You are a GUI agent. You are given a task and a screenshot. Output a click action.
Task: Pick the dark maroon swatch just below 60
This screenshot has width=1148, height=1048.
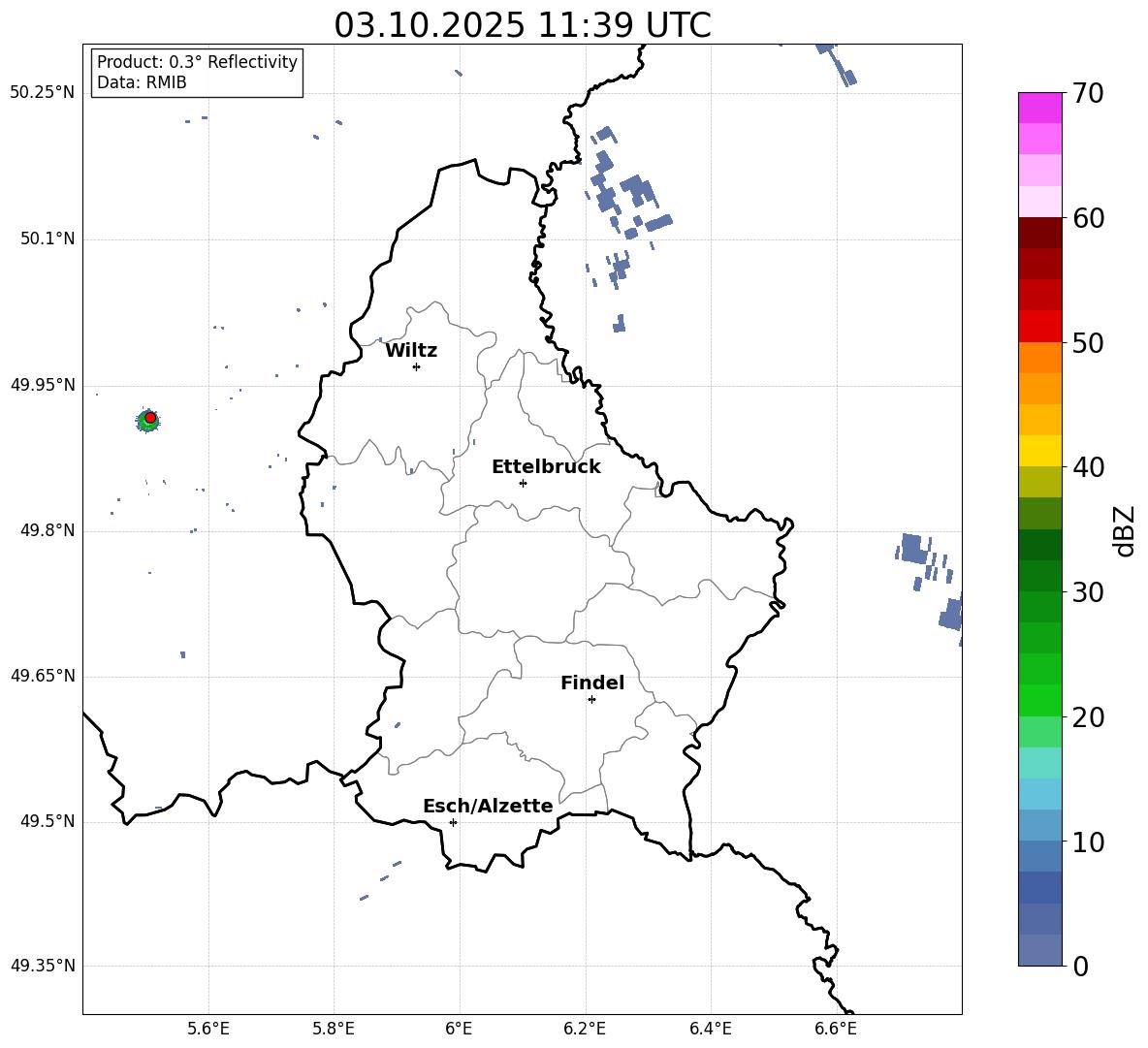(1039, 233)
